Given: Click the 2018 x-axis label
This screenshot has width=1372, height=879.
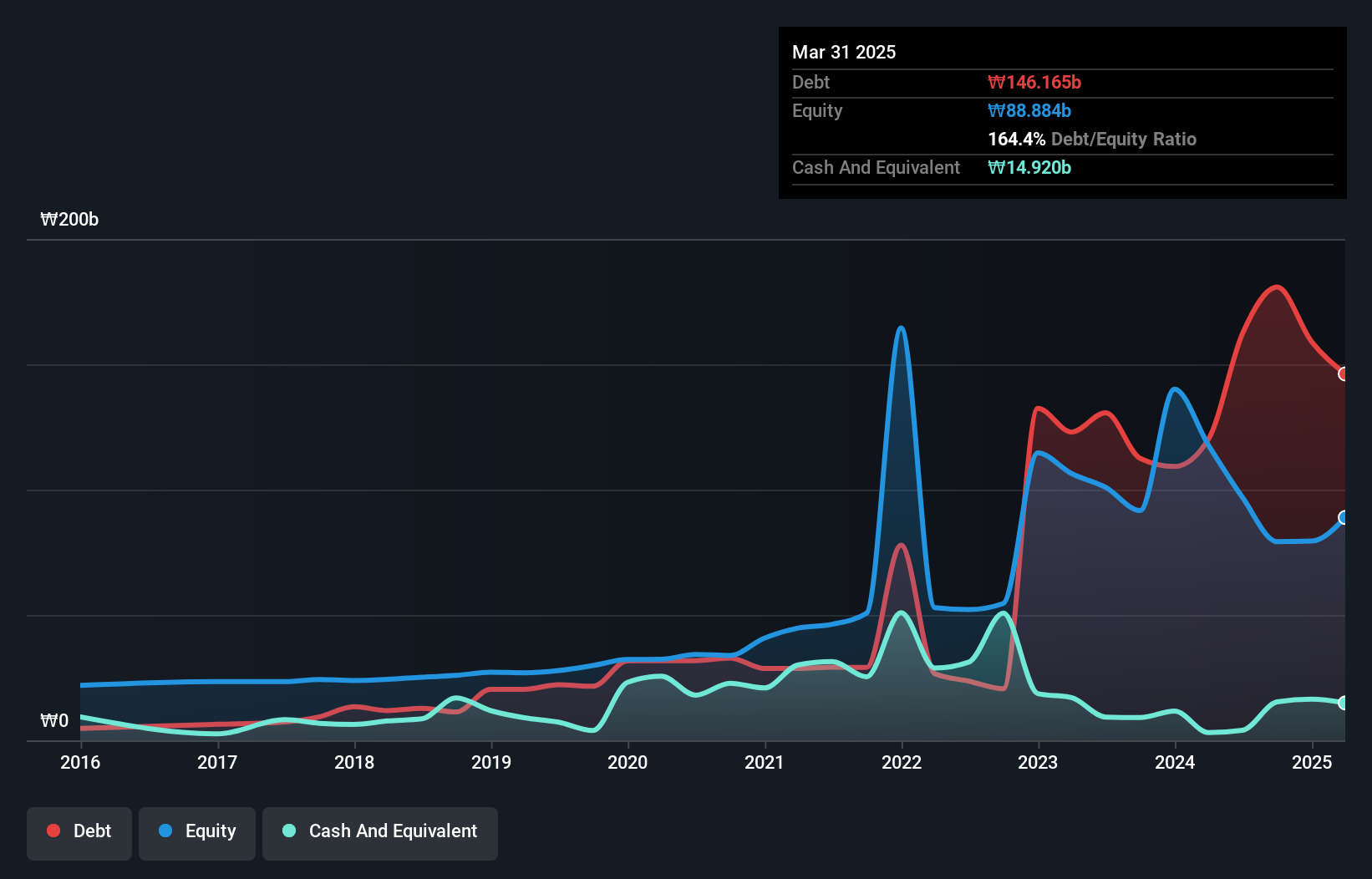Looking at the screenshot, I should tap(354, 762).
